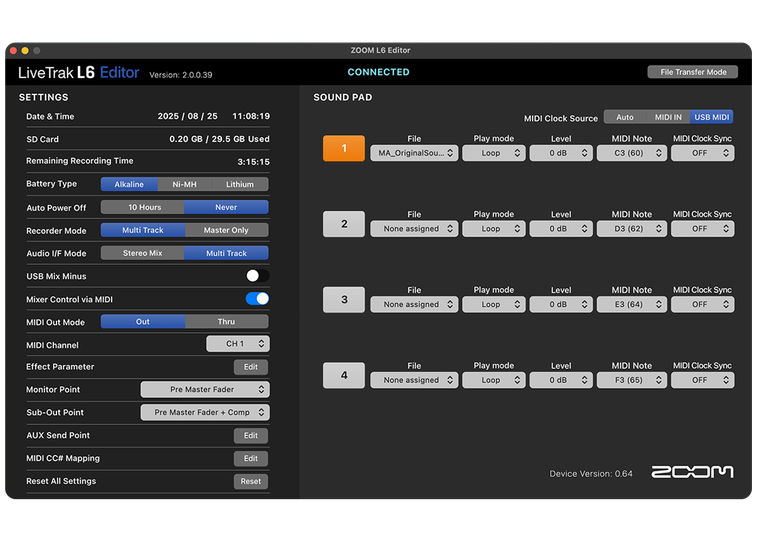Select MIDI IN clock source
Screen dimensions: 757x541
(x=667, y=117)
